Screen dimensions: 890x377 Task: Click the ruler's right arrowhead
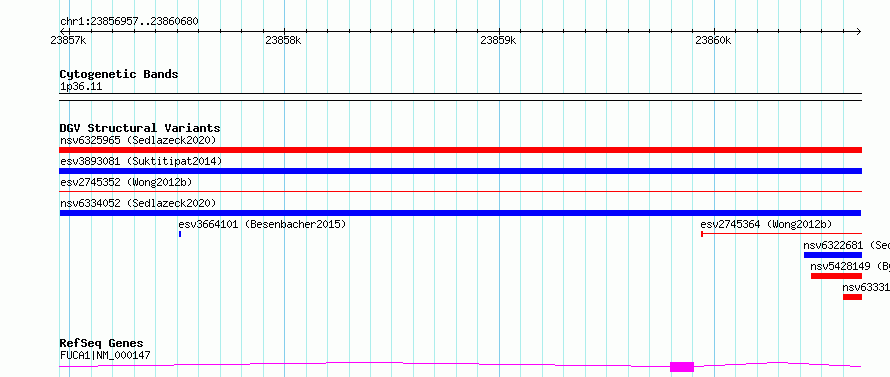[859, 31]
